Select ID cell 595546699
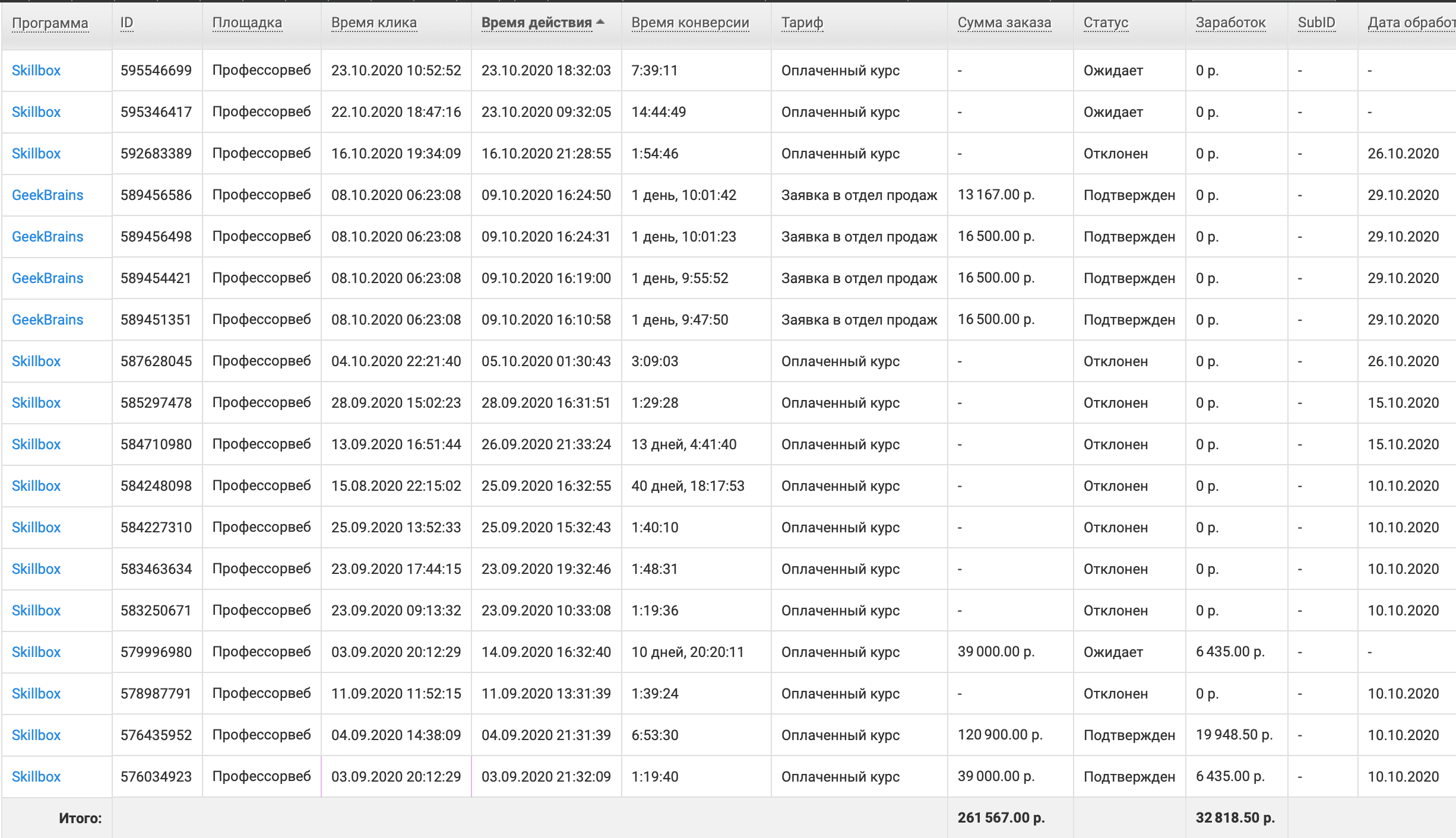This screenshot has height=838, width=1456. click(156, 71)
